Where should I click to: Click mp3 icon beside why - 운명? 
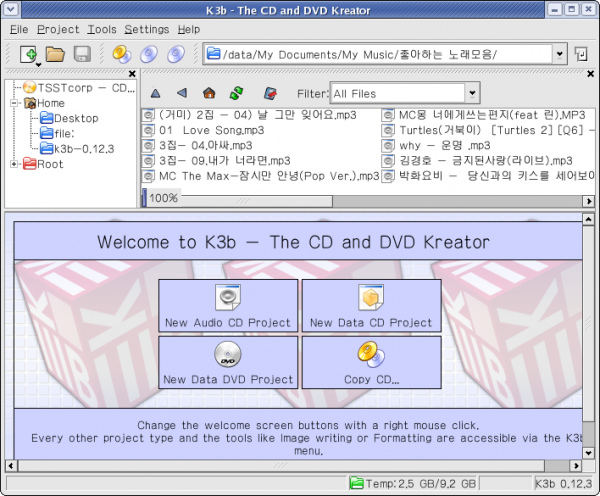pyautogui.click(x=388, y=146)
